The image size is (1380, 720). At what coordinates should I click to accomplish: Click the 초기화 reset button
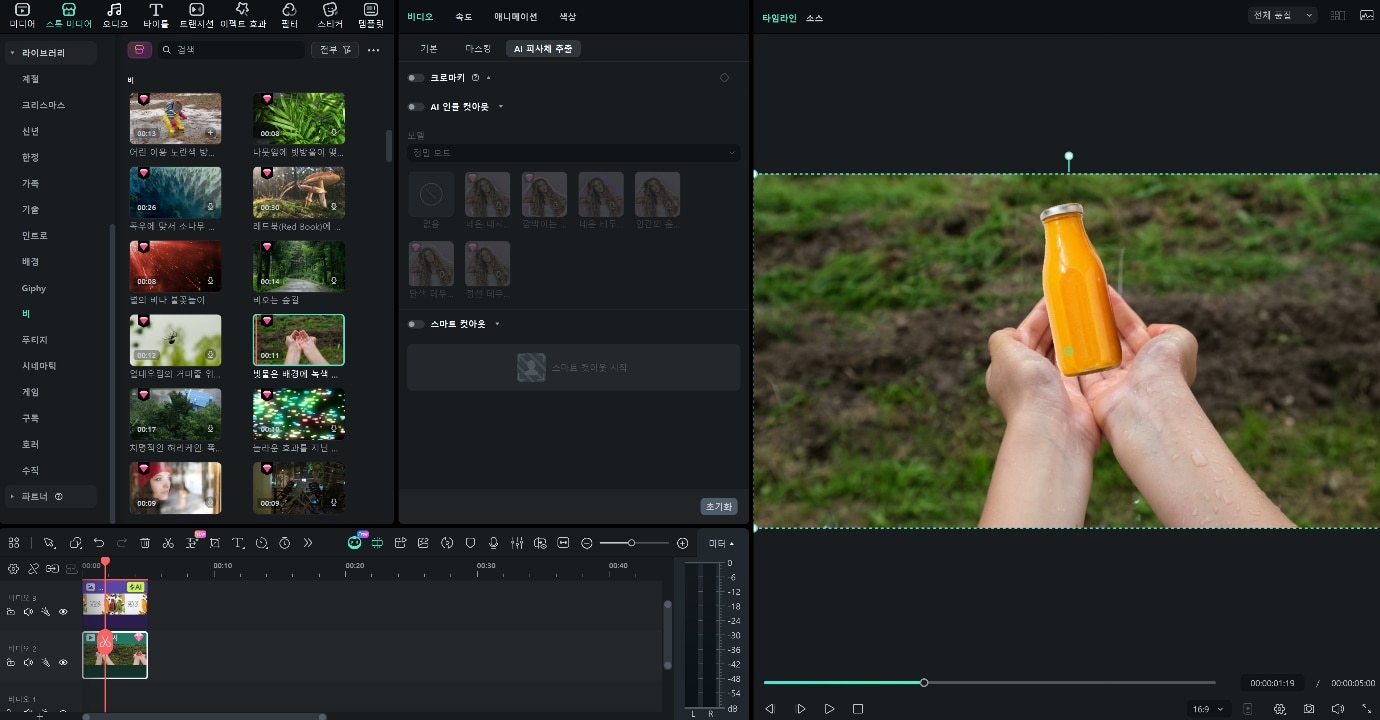(718, 507)
